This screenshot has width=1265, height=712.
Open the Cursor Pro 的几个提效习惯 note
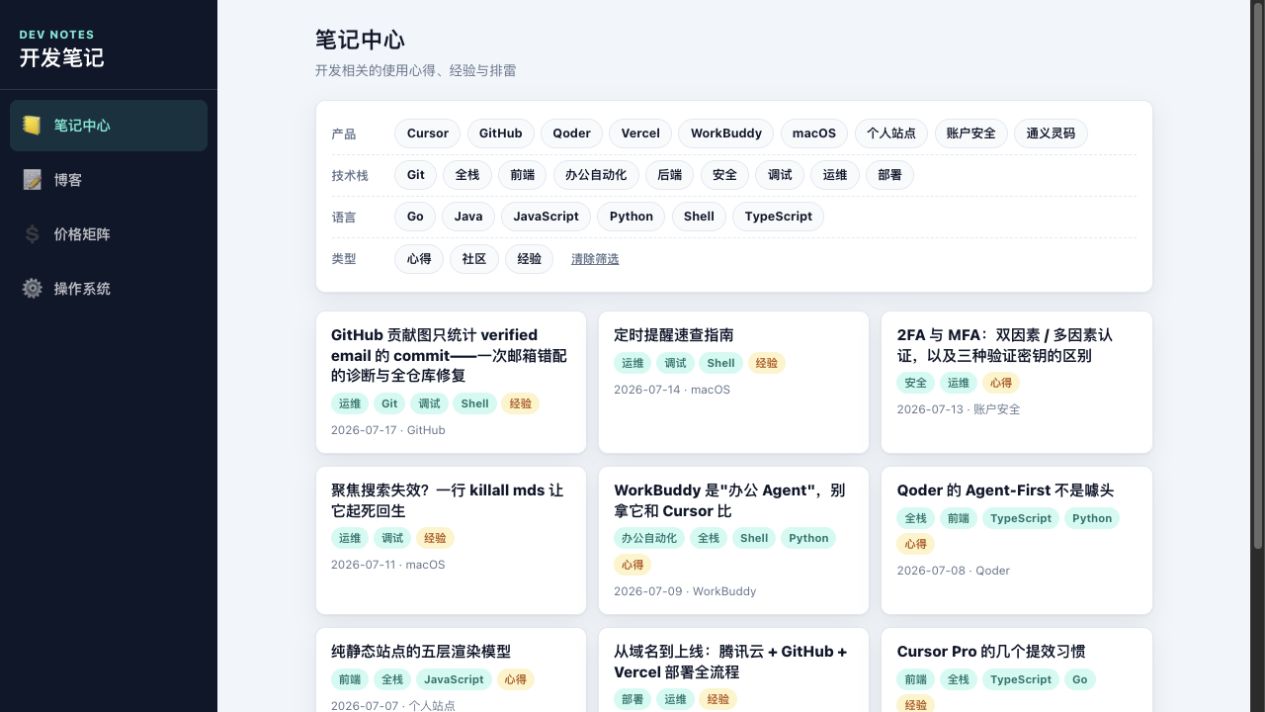click(x=1017, y=670)
